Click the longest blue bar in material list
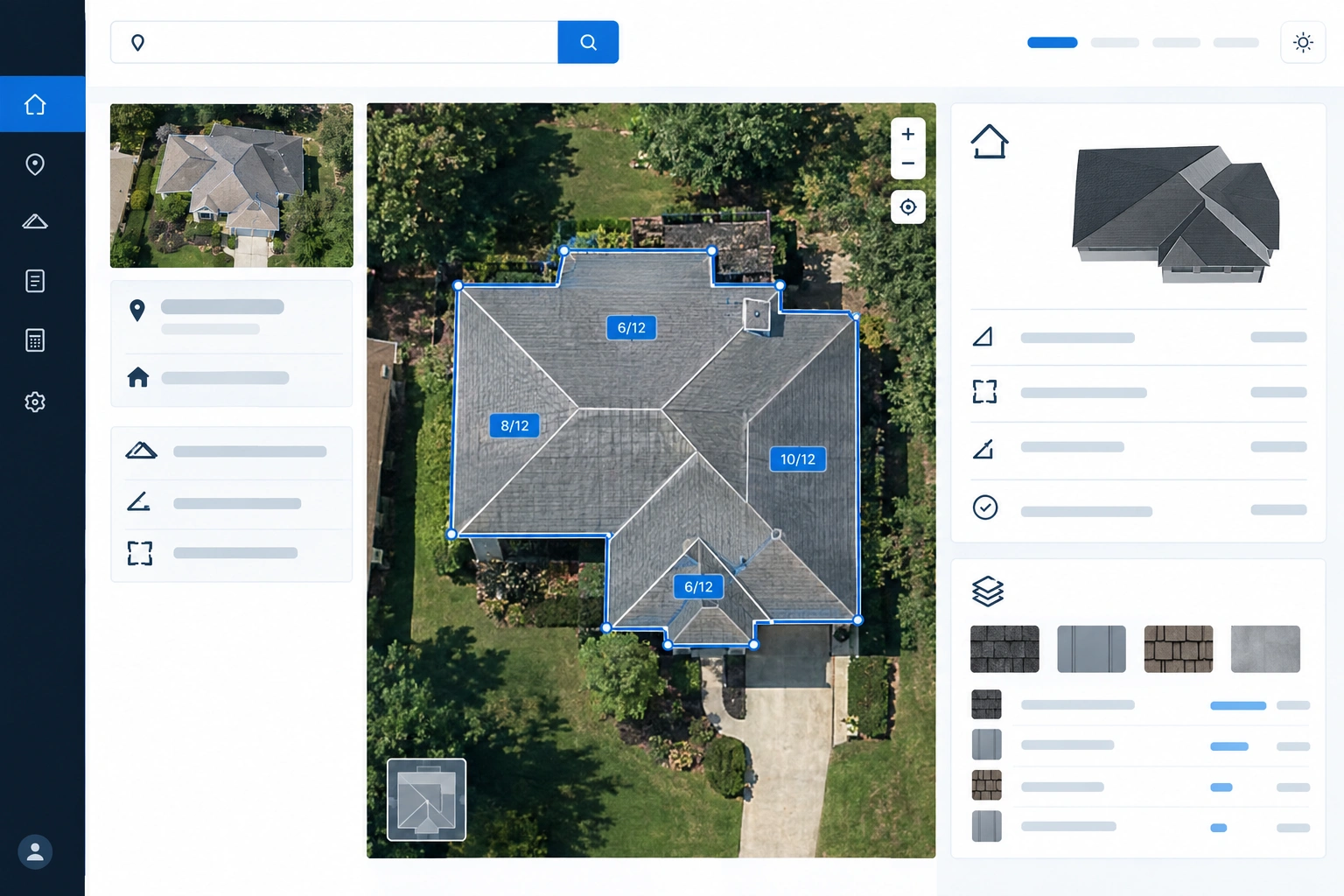 click(x=1238, y=705)
